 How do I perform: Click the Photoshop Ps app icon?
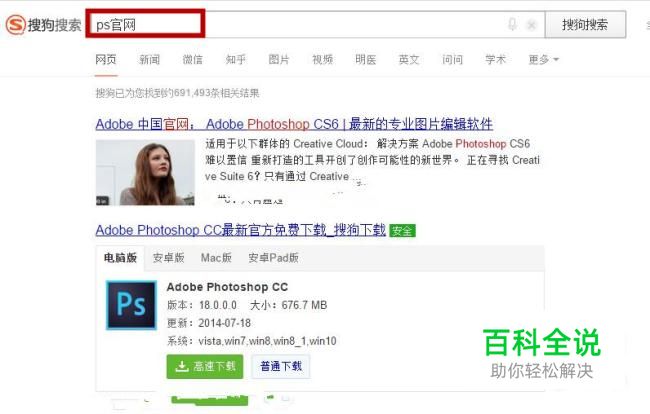(x=131, y=305)
